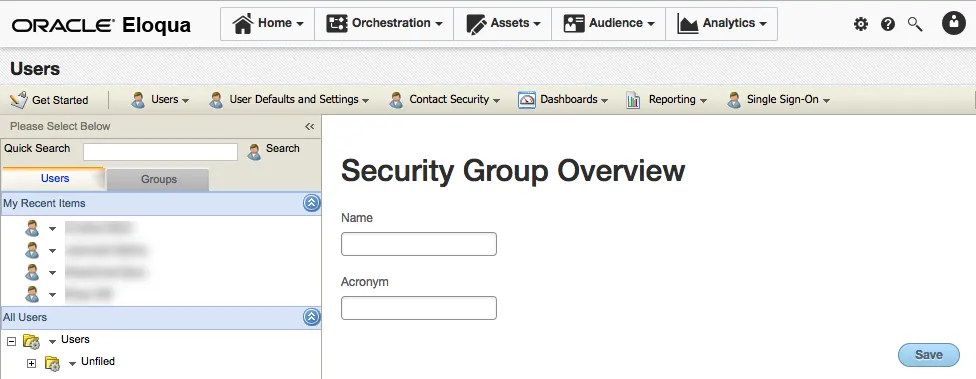
Task: Switch to the Groups tab
Action: [x=159, y=179]
